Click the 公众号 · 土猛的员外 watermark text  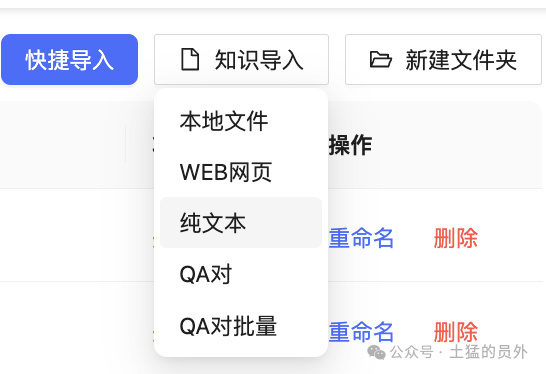pyautogui.click(x=459, y=352)
